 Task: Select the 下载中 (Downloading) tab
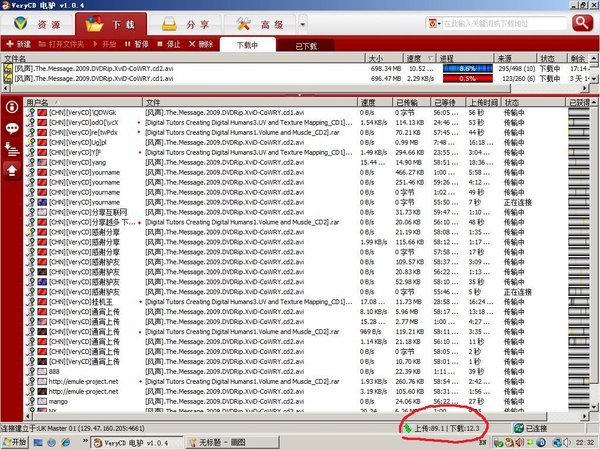[246, 45]
